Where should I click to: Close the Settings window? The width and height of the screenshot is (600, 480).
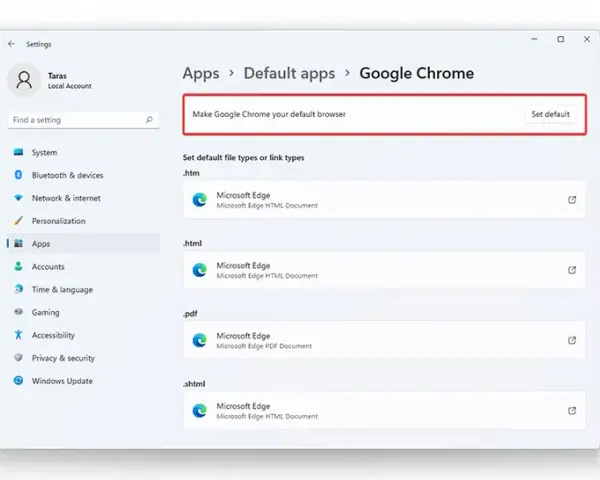pyautogui.click(x=587, y=39)
